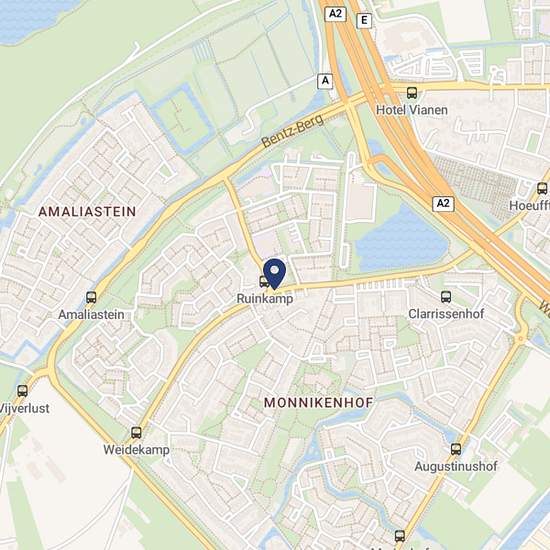Click the blue lake beside the A2
Screen dimensions: 550x550
coord(401,242)
